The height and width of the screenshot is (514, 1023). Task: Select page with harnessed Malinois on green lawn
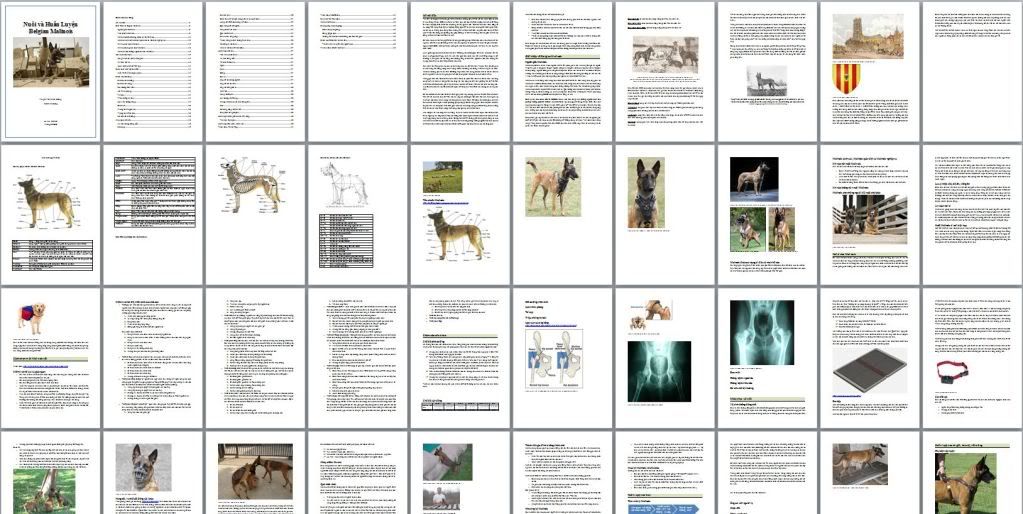(972, 472)
